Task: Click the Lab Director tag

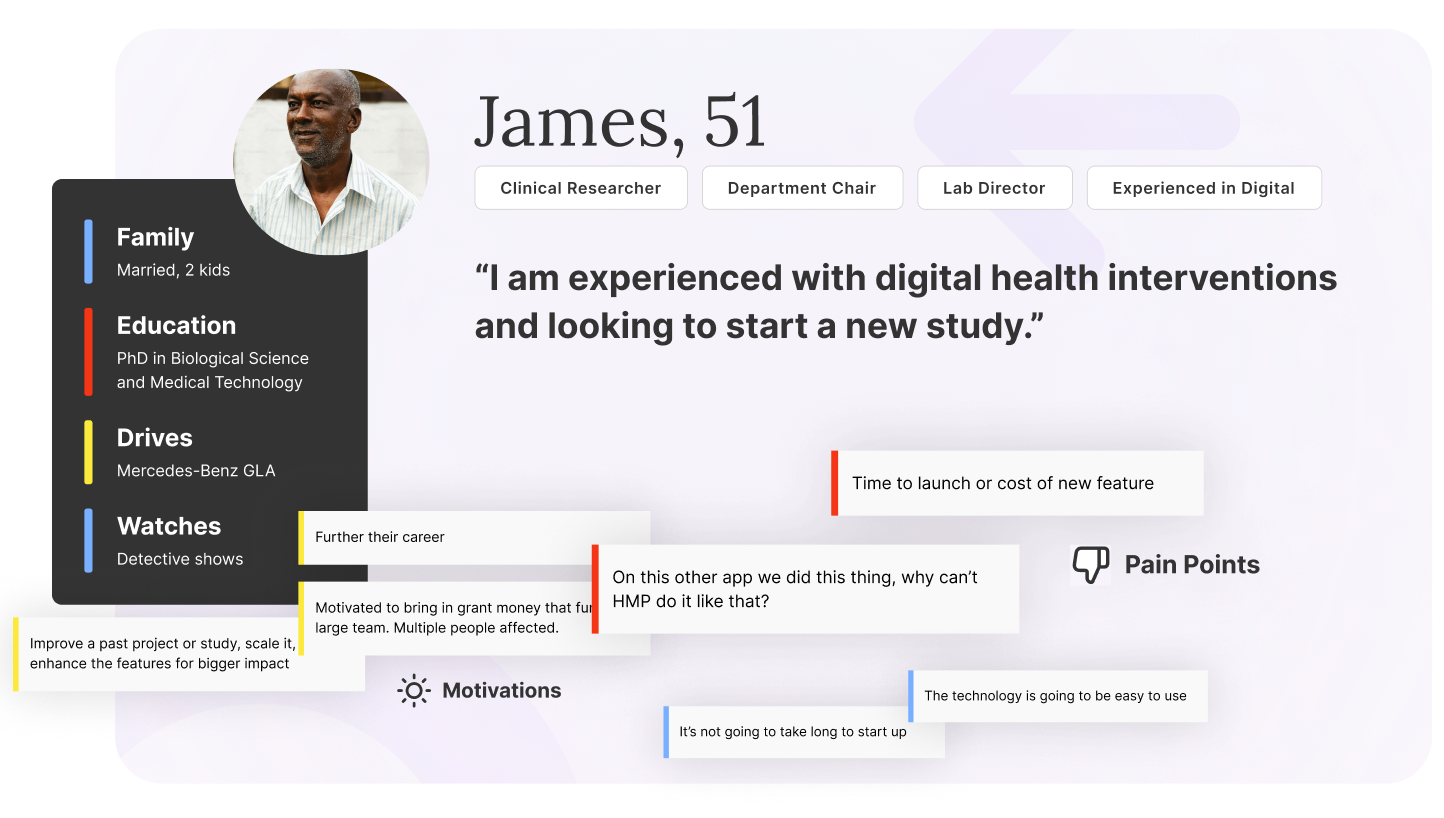Action: click(993, 188)
